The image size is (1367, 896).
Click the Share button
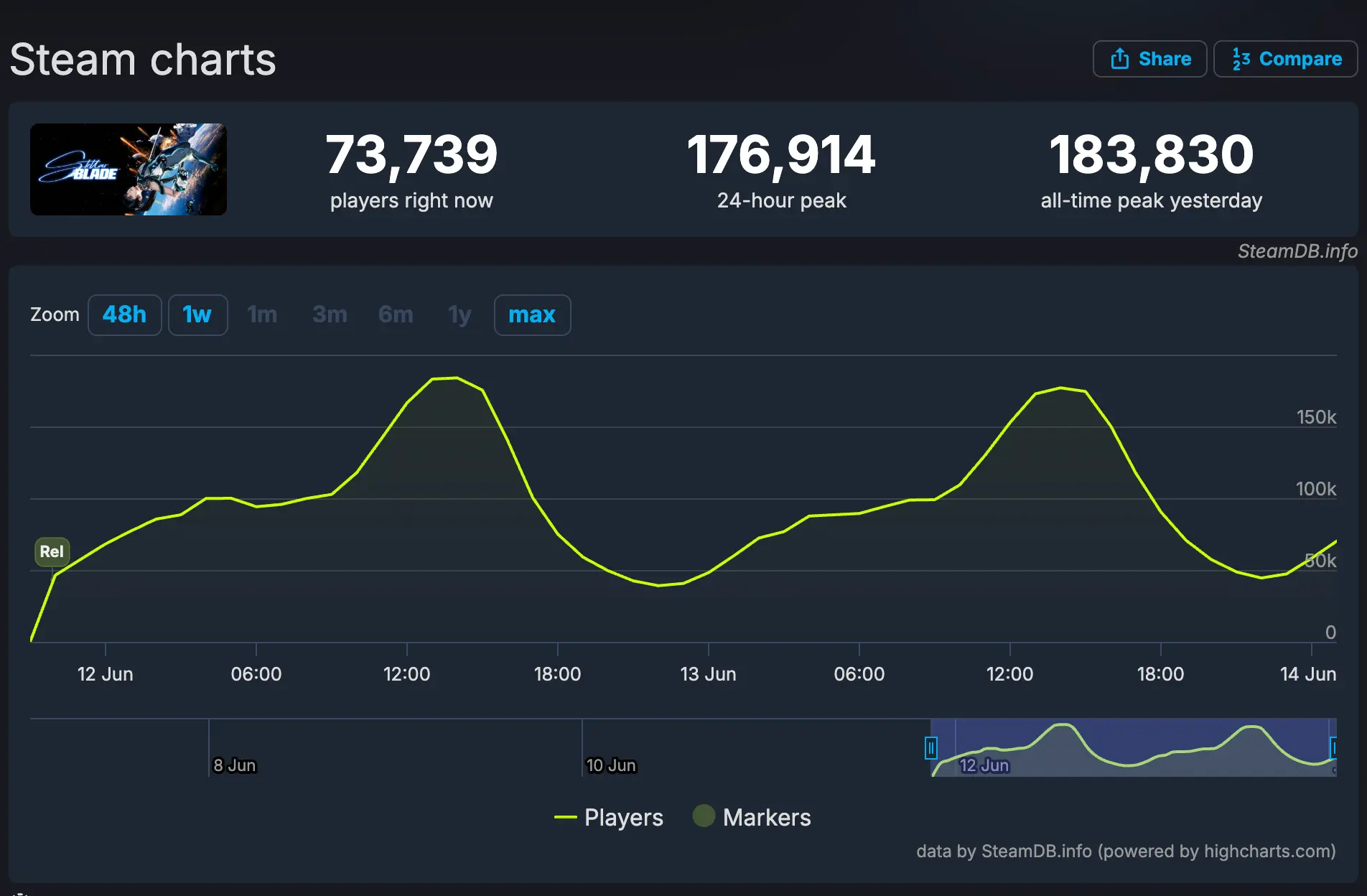(1149, 59)
